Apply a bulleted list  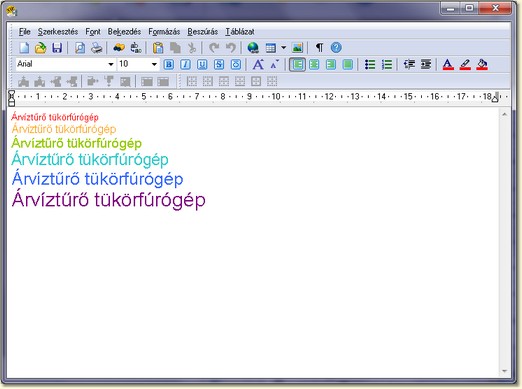click(370, 64)
